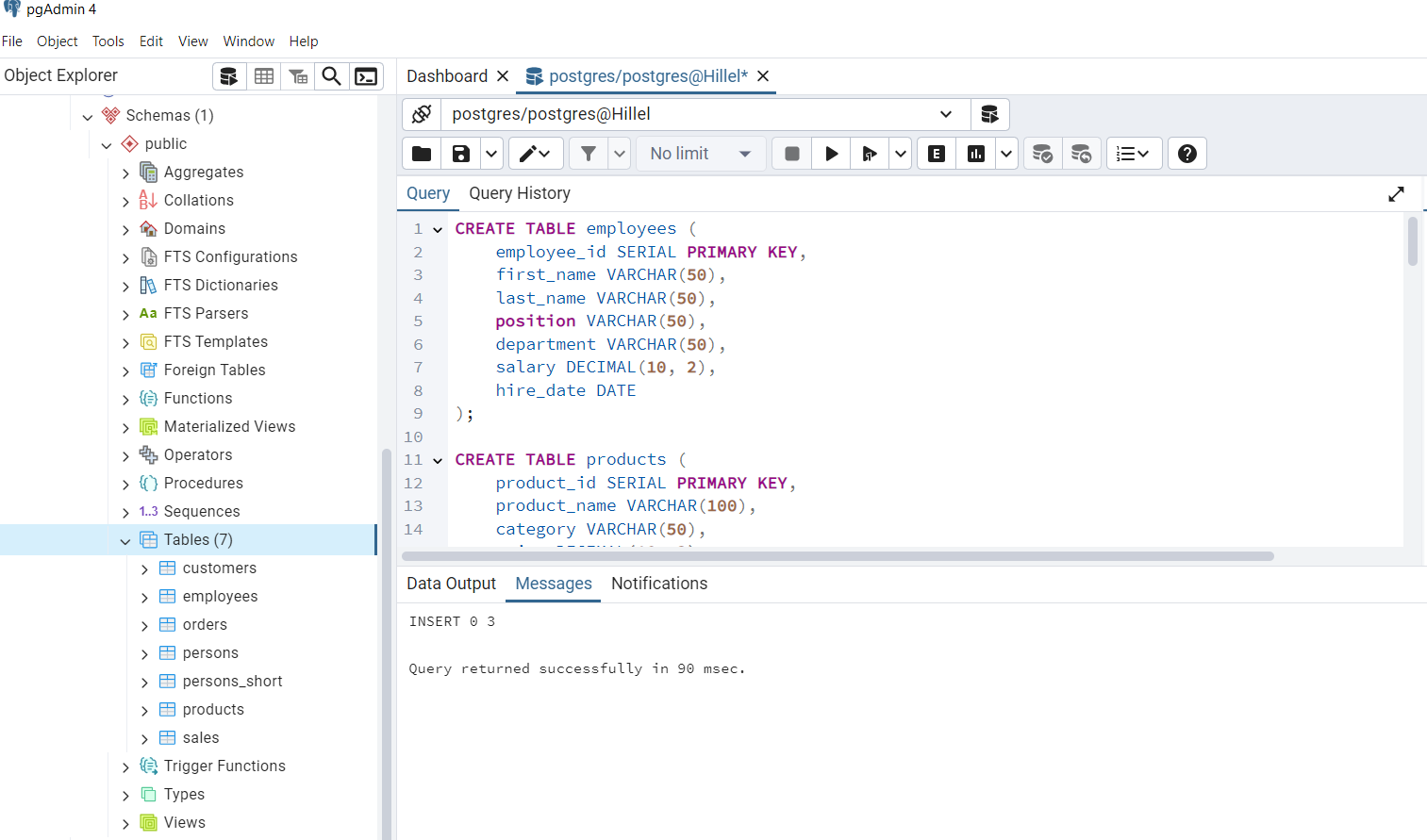
Task: Switch to the Data Output tab
Action: pos(451,583)
